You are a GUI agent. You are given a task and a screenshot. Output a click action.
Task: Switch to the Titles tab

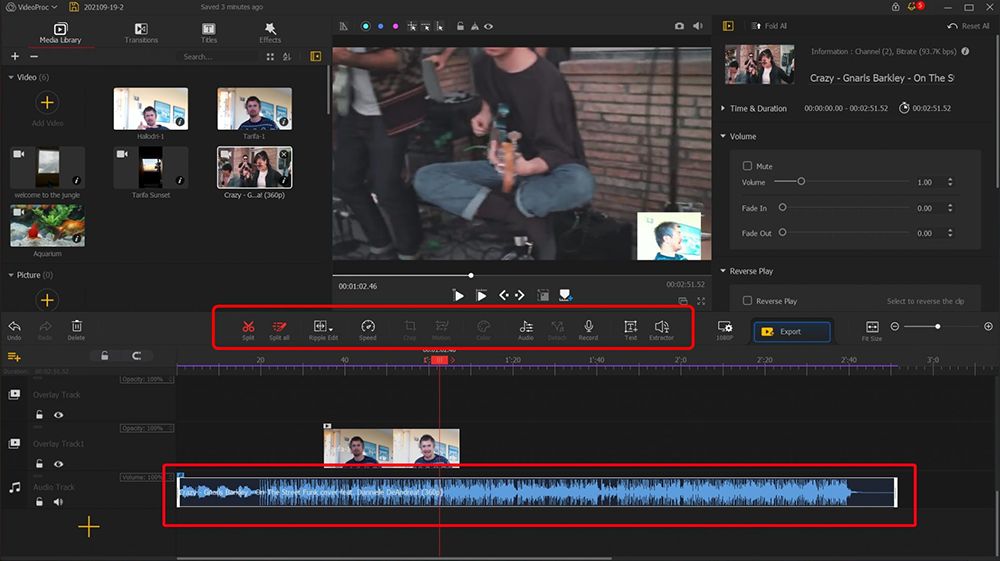click(x=209, y=33)
